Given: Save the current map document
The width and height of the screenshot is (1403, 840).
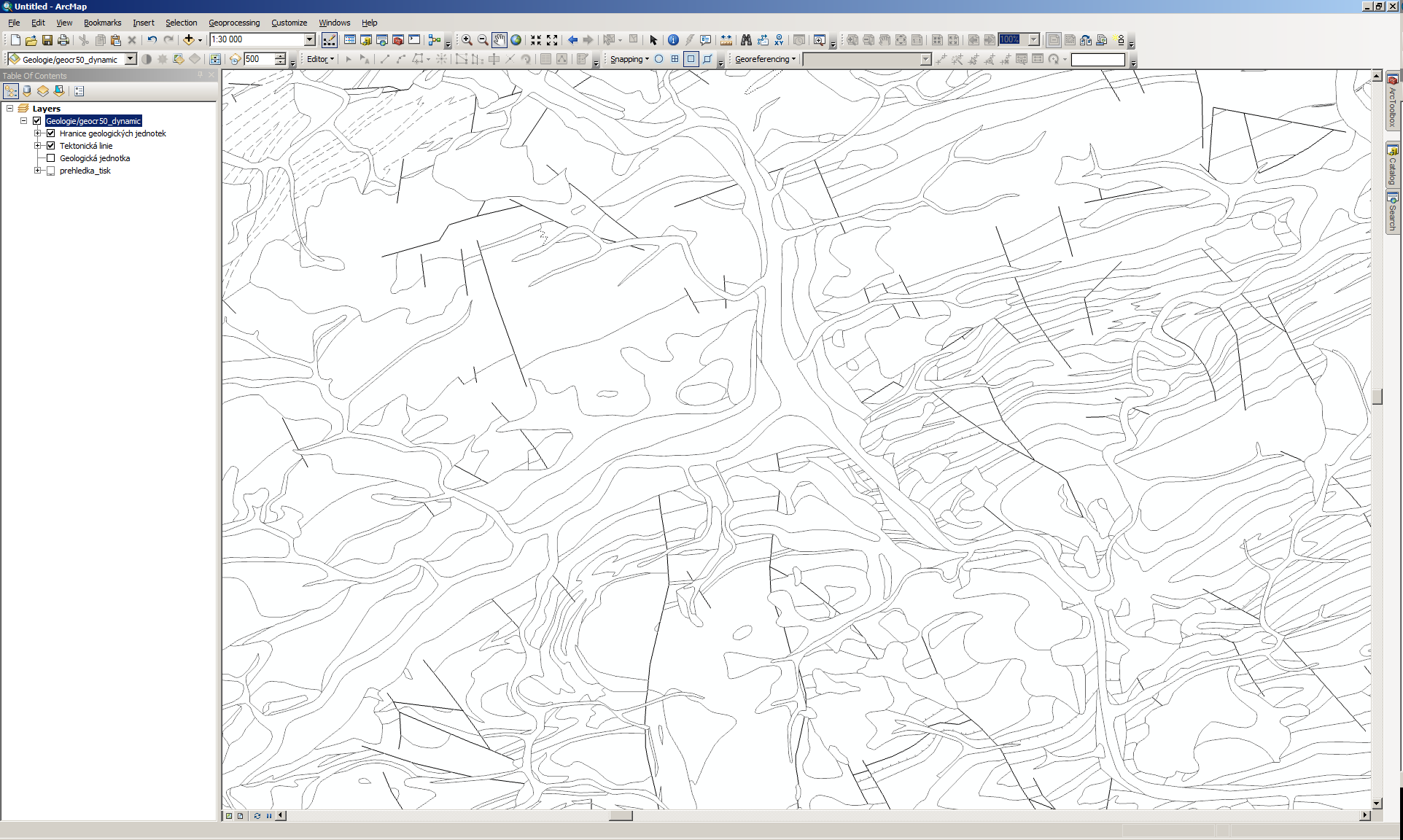Looking at the screenshot, I should tap(47, 40).
